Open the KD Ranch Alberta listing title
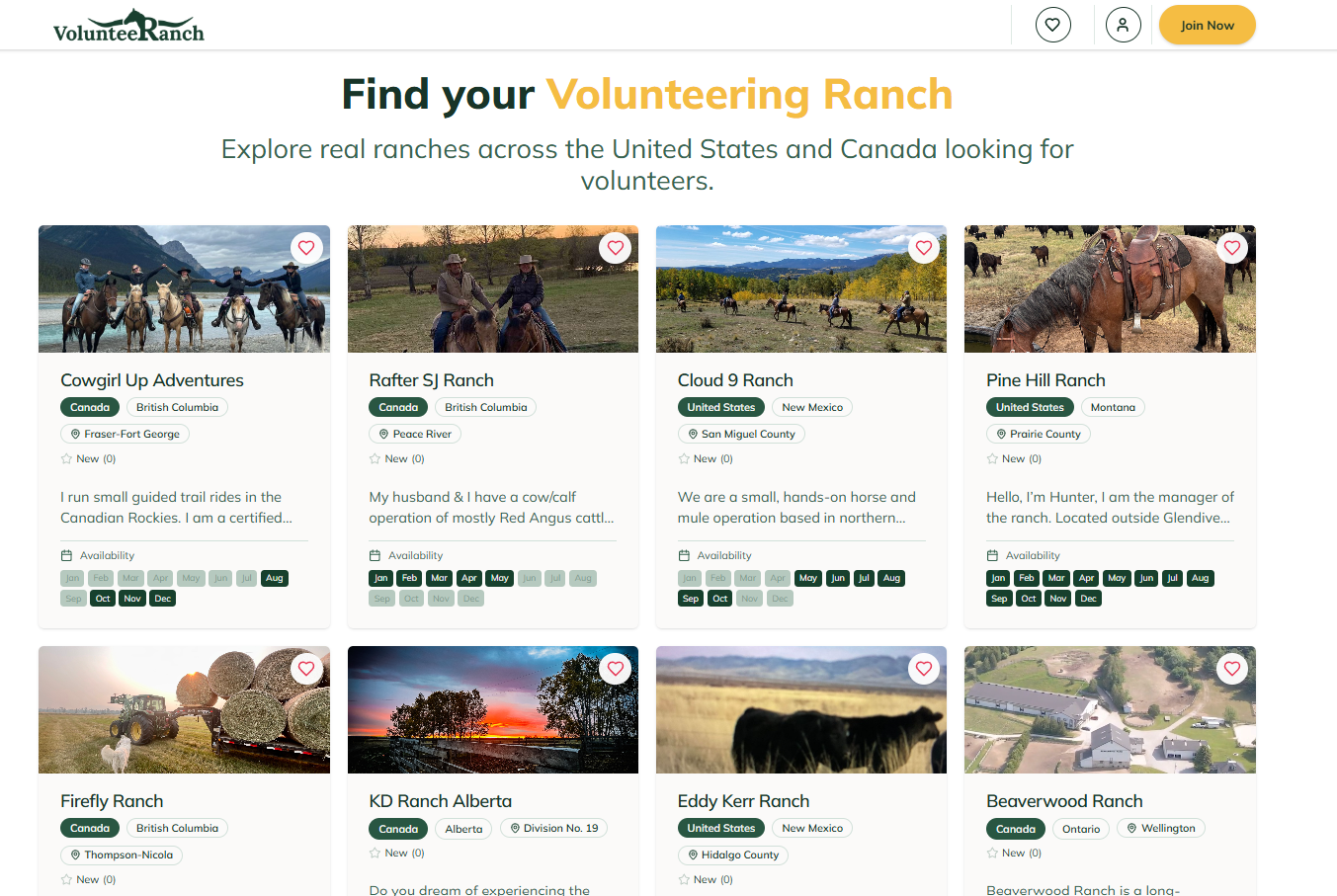 click(x=440, y=801)
